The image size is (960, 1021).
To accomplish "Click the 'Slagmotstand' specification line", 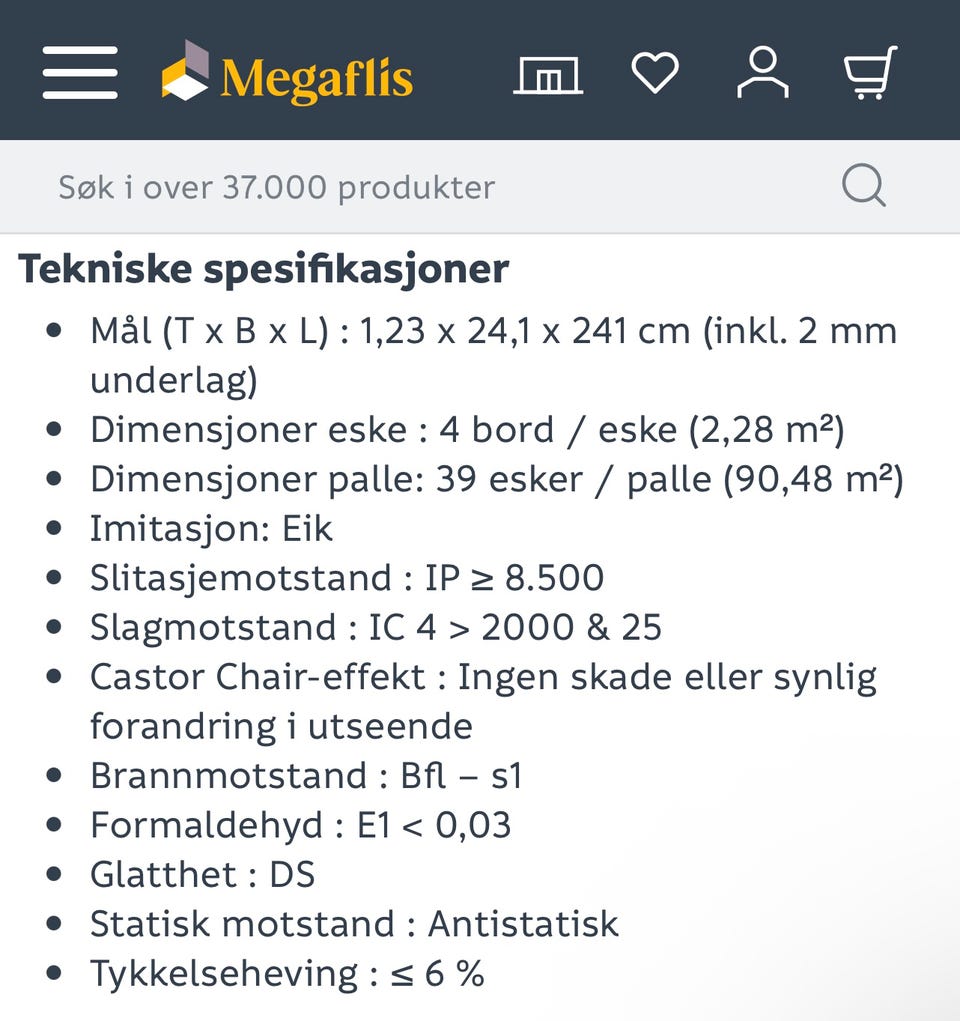I will click(376, 628).
